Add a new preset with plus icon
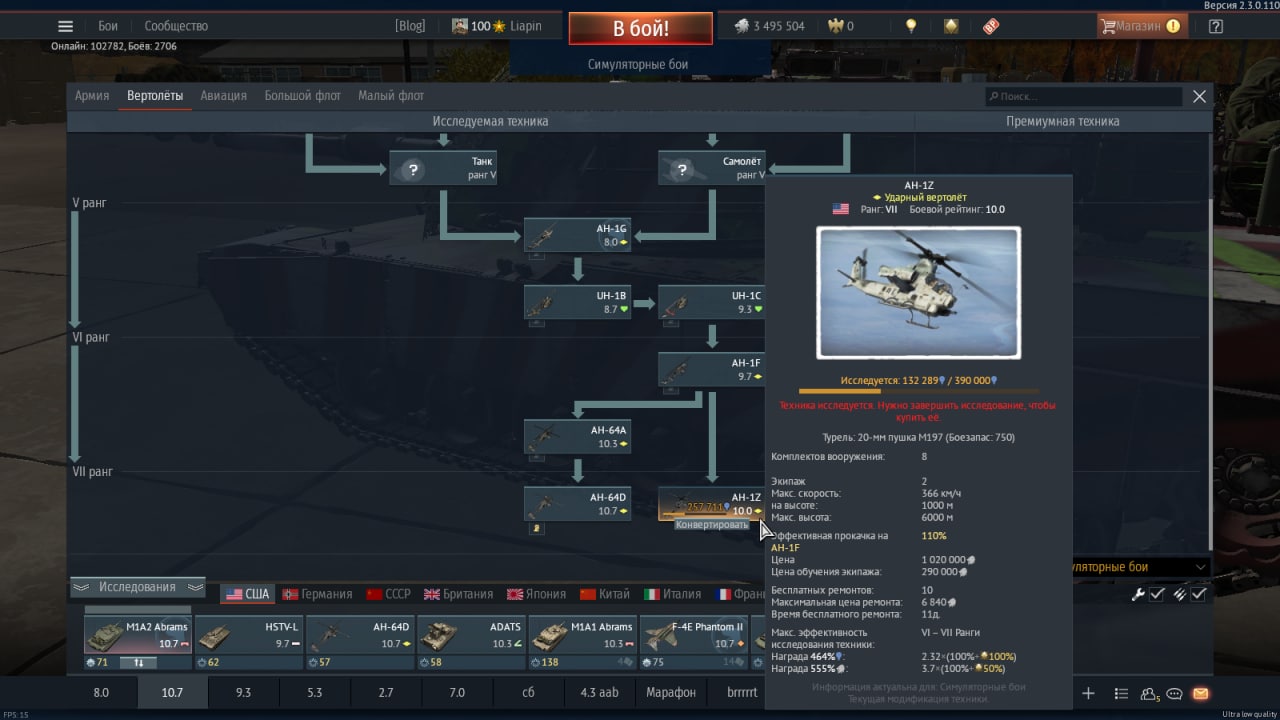The image size is (1280, 720). 1089,693
